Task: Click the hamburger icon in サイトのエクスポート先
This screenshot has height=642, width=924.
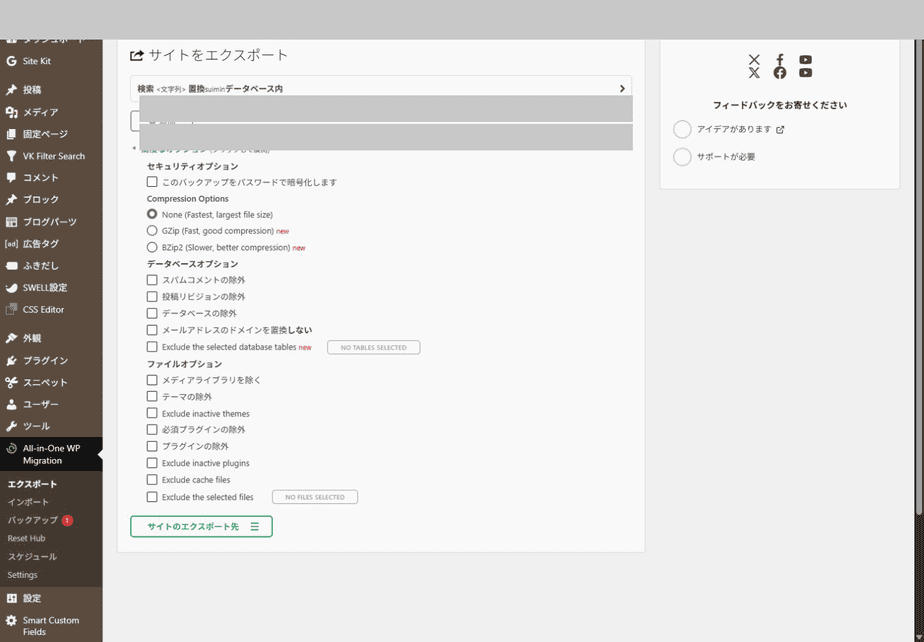Action: tap(255, 526)
